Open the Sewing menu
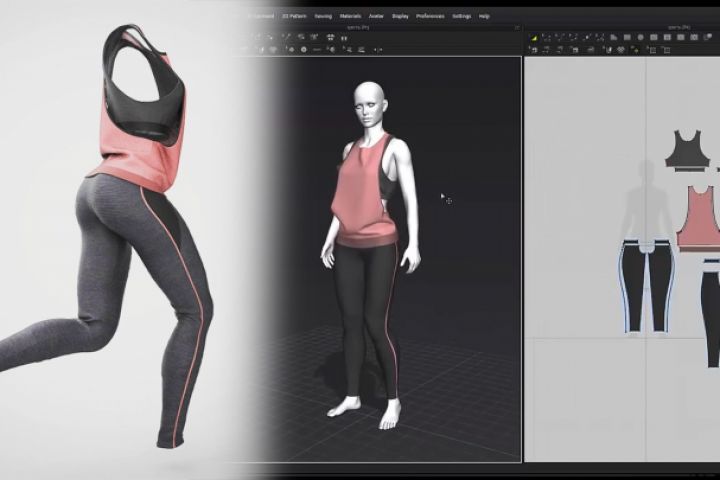This screenshot has height=480, width=720. pyautogui.click(x=323, y=16)
